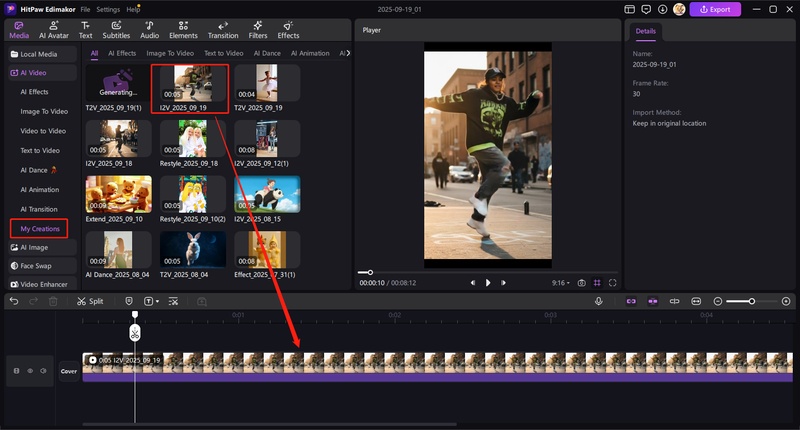The width and height of the screenshot is (800, 430).
Task: Open the File menu
Action: click(x=85, y=9)
